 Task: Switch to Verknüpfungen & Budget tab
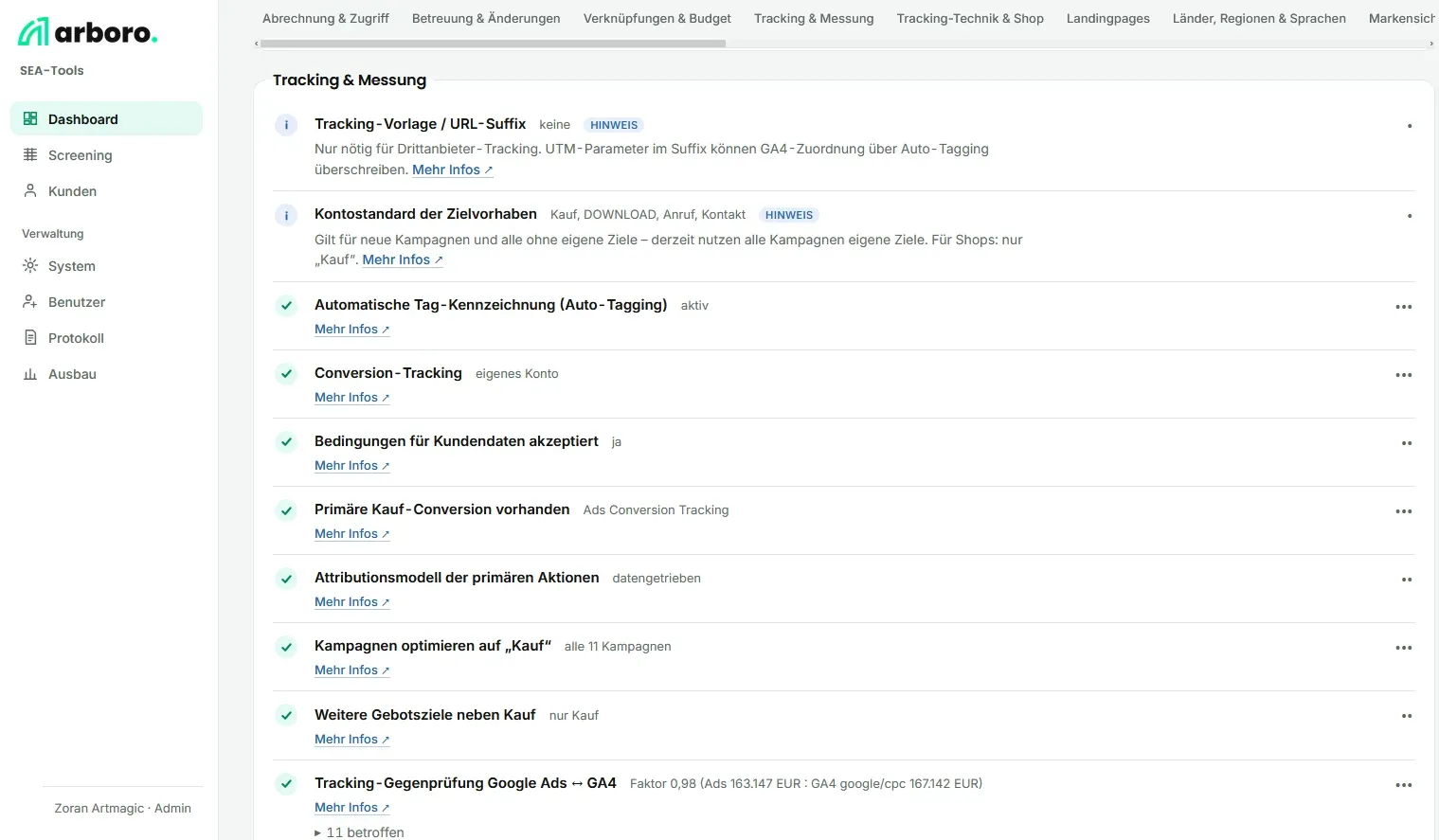[x=657, y=18]
